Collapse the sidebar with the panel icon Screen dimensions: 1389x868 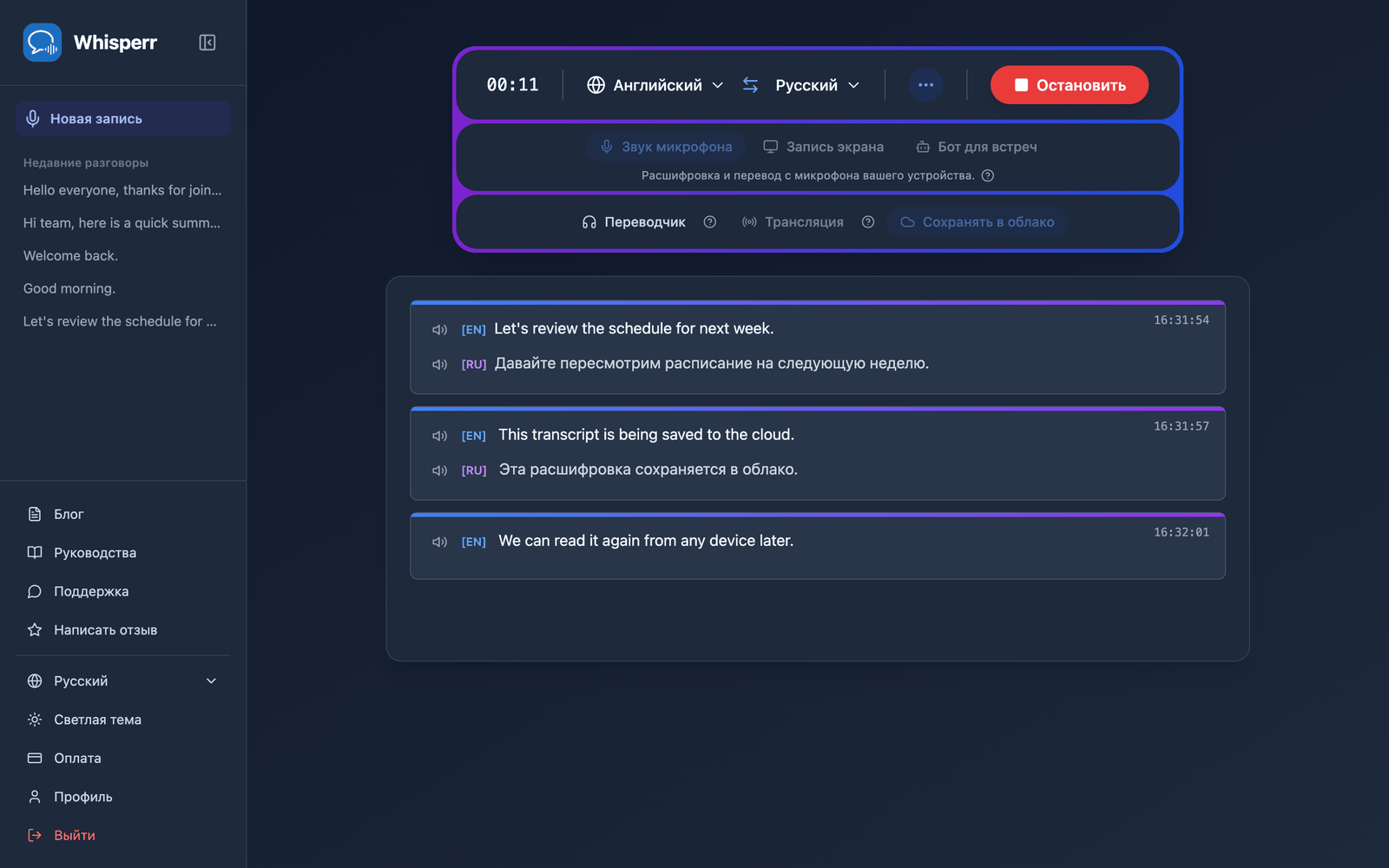pos(207,43)
